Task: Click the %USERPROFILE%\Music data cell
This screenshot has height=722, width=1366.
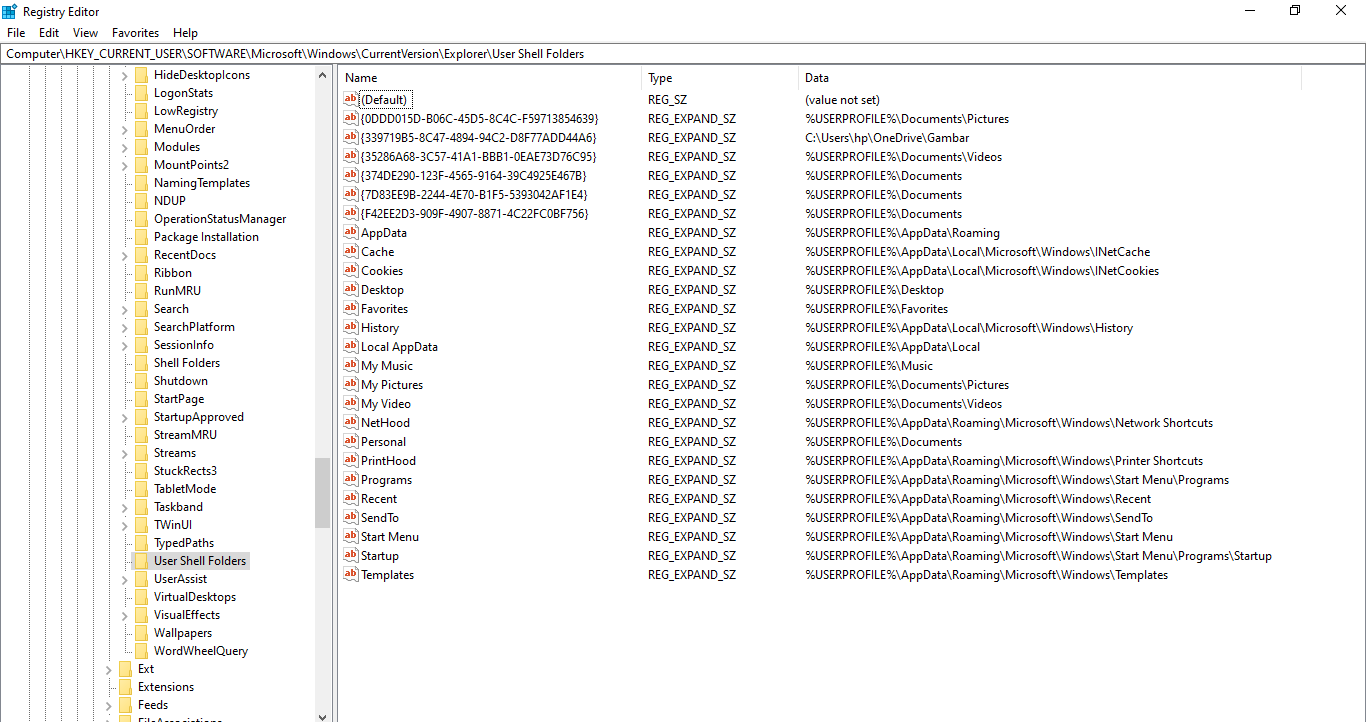Action: (x=869, y=366)
